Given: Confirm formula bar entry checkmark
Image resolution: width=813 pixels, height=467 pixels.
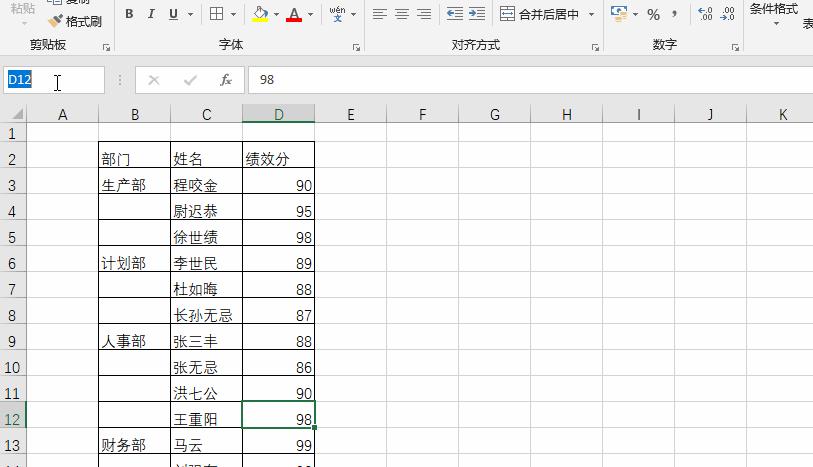Looking at the screenshot, I should pos(190,80).
